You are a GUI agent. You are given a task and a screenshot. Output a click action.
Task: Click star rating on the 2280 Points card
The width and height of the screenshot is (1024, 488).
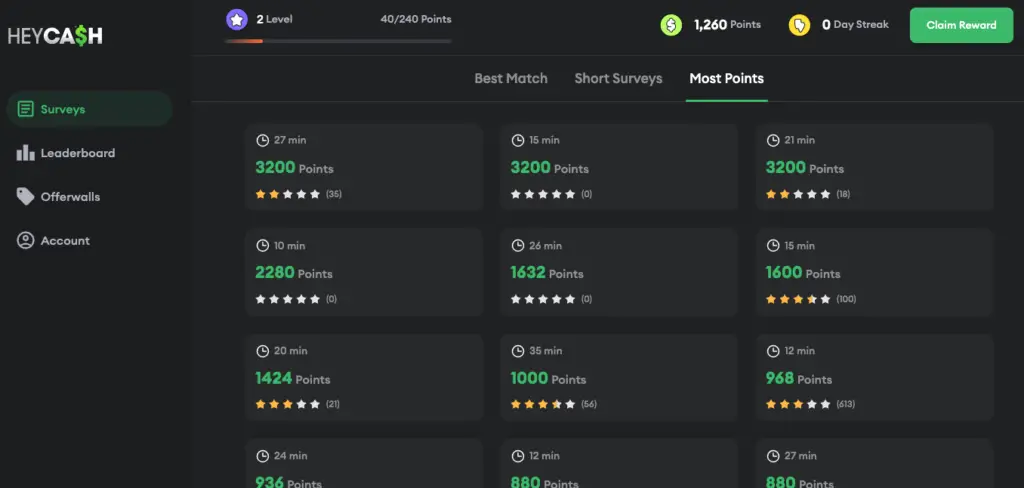tap(287, 299)
